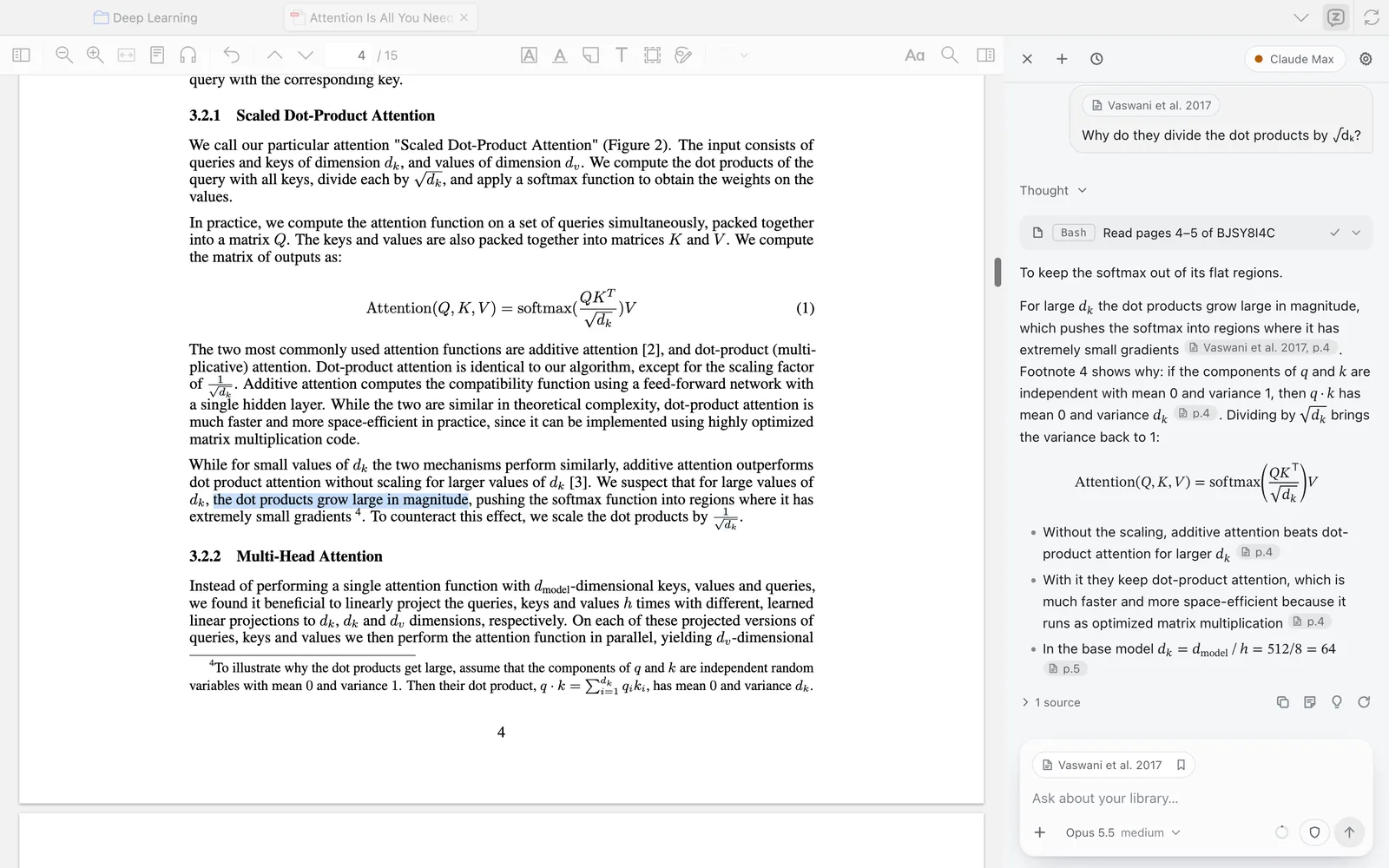The width and height of the screenshot is (1389, 868).
Task: Select the area selection tool
Action: [653, 56]
